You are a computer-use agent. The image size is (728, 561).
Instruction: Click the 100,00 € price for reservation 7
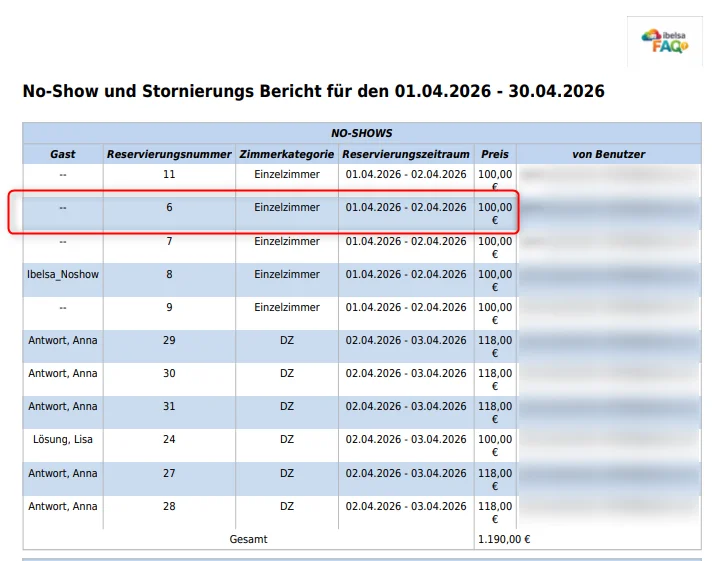(495, 248)
